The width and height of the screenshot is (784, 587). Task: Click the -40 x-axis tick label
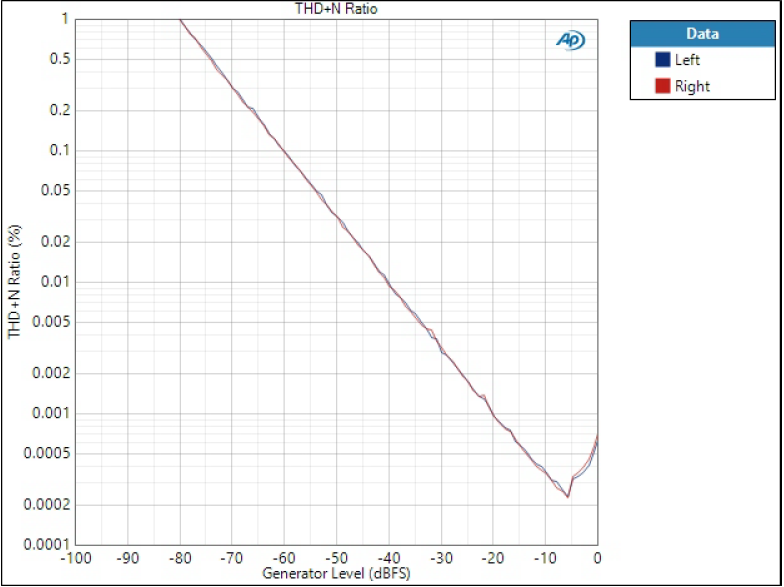(389, 558)
